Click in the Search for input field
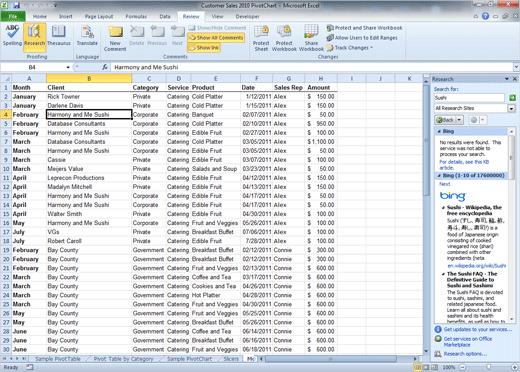Viewport: 520px width, 372px height. 469,98
